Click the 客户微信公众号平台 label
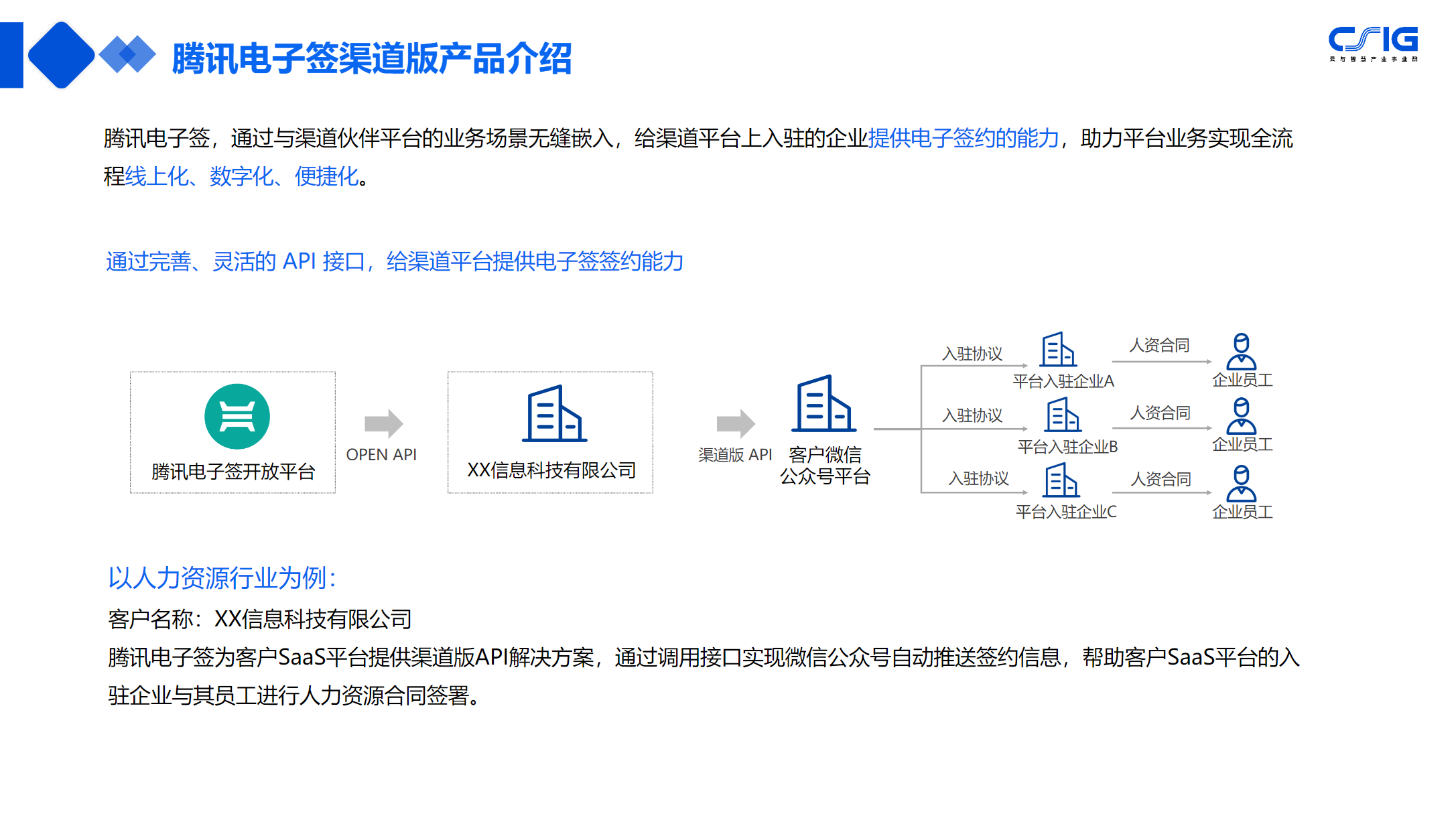This screenshot has height=818, width=1456. (825, 466)
